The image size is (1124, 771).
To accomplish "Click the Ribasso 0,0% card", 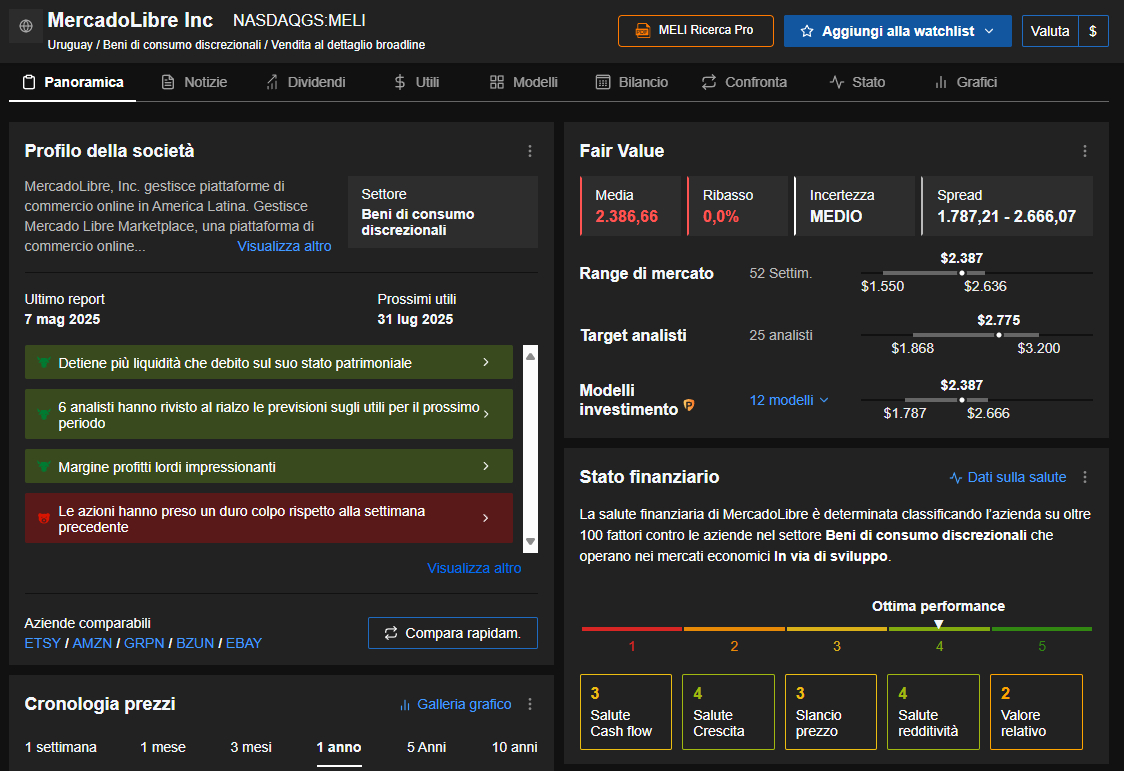I will (x=738, y=206).
